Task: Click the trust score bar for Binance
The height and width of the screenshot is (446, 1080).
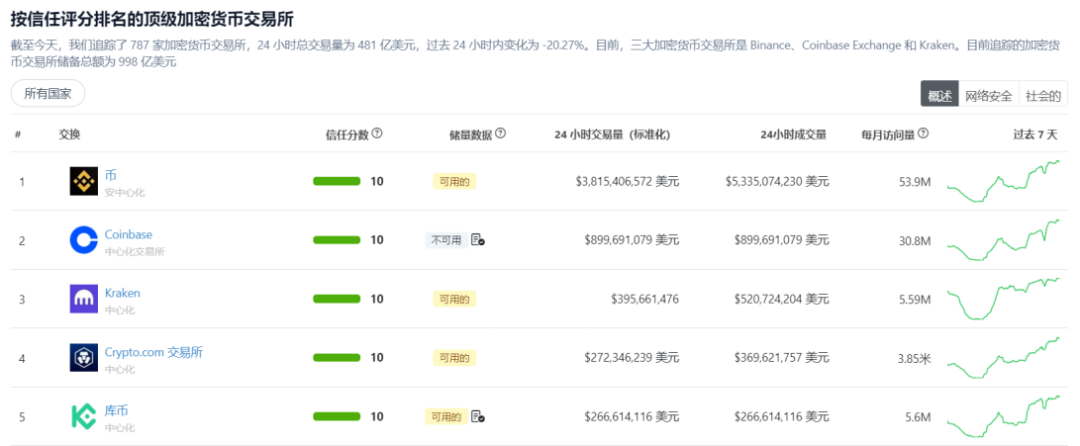Action: [x=337, y=182]
